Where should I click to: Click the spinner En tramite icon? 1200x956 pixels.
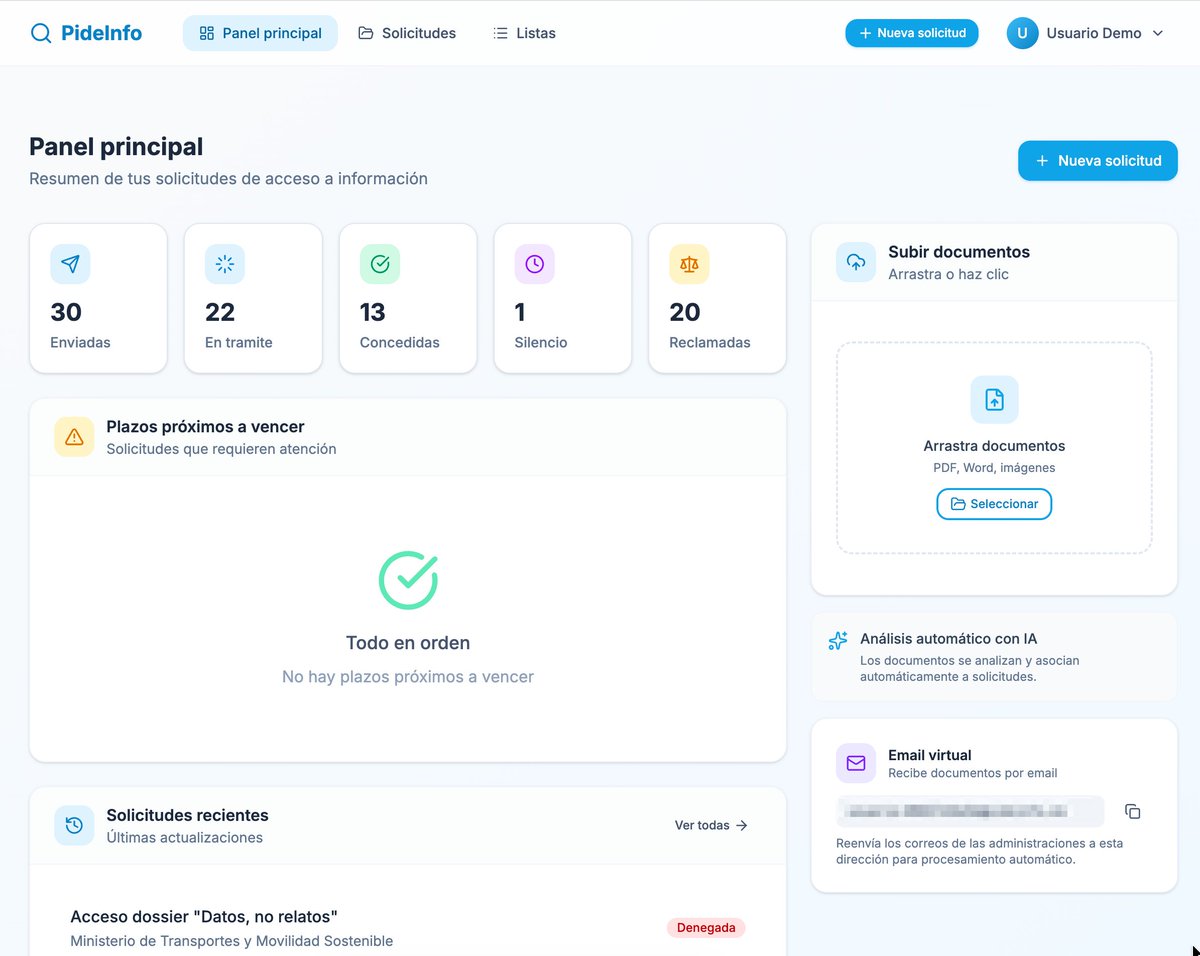click(225, 264)
